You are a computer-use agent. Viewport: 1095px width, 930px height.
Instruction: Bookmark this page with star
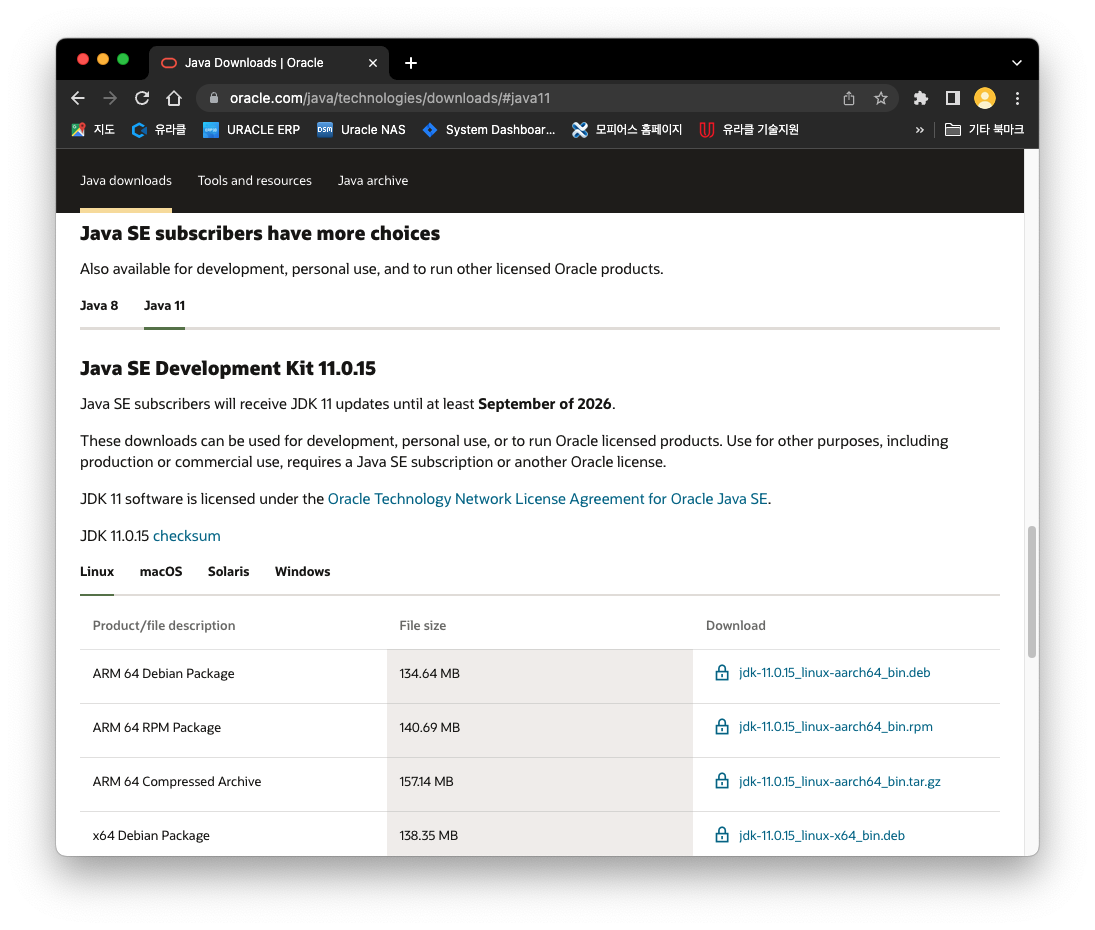(881, 98)
